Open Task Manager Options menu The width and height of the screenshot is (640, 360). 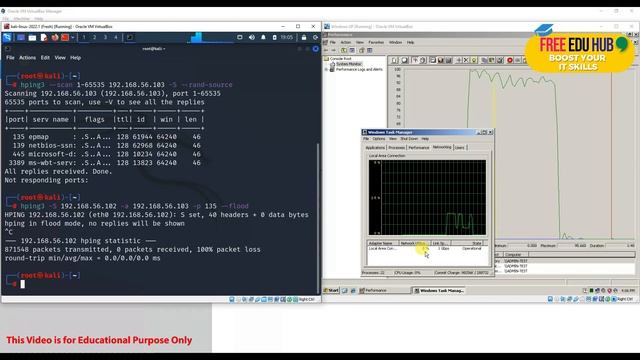[379, 139]
